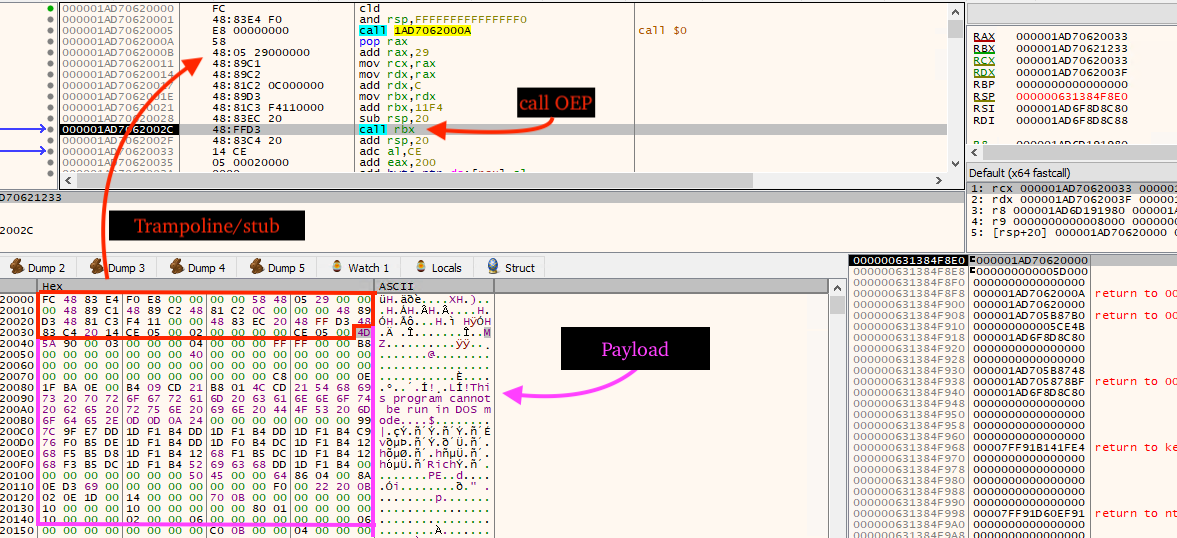Open the Default (x64 fastcall) calling convention selector
The image size is (1177, 538).
coord(1072,173)
